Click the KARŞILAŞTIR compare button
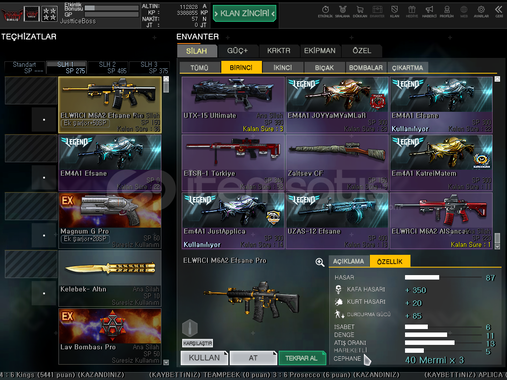Image resolution: width=507 pixels, height=380 pixels. coord(197,343)
